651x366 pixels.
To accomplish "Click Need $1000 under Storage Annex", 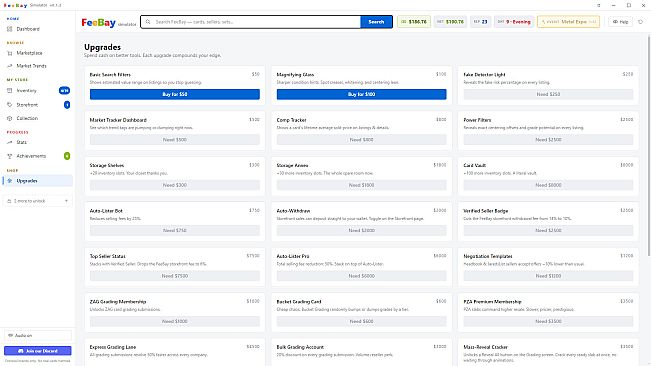I will 362,185.
